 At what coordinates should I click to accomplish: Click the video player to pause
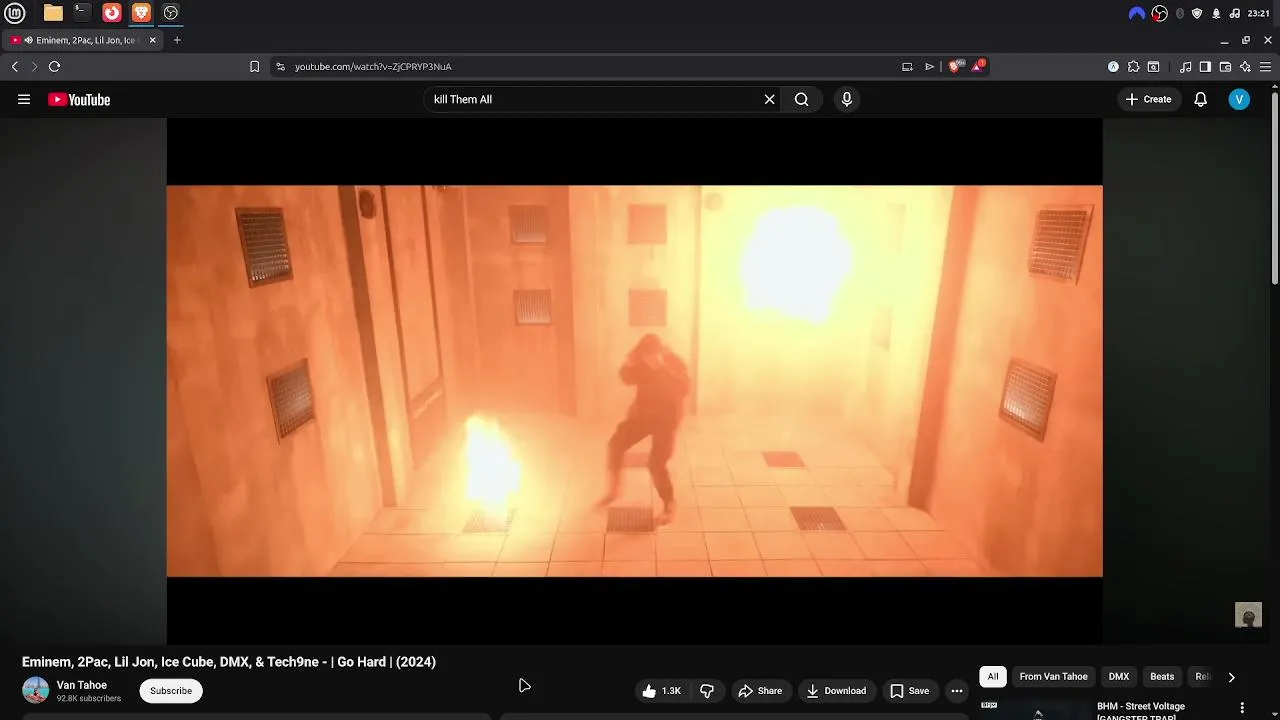(x=634, y=381)
